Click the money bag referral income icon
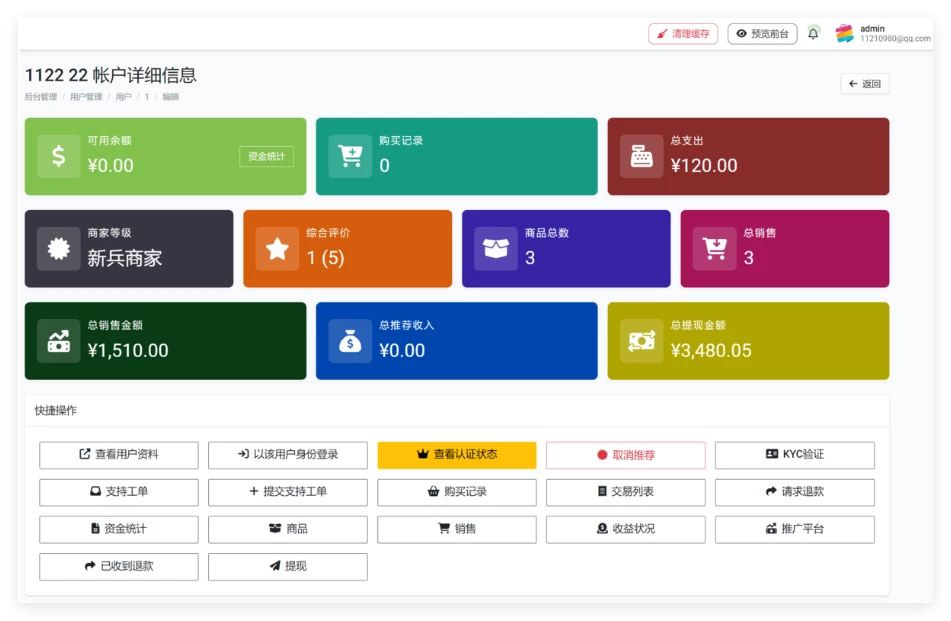The height and width of the screenshot is (621, 951). pyautogui.click(x=350, y=341)
